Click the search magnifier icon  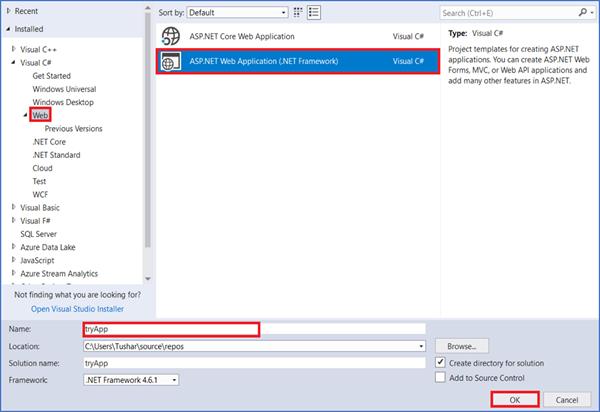[x=582, y=12]
